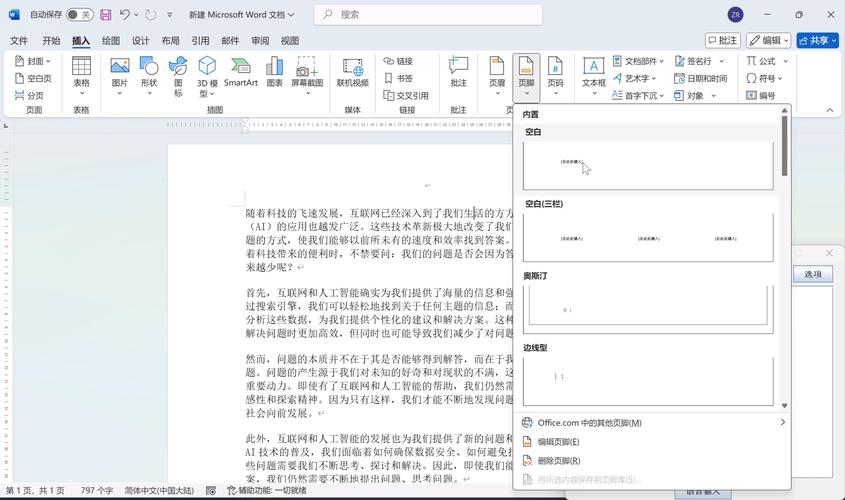Open the 文本框 text box menu
Viewport: 845px width, 500px height.
click(x=593, y=76)
